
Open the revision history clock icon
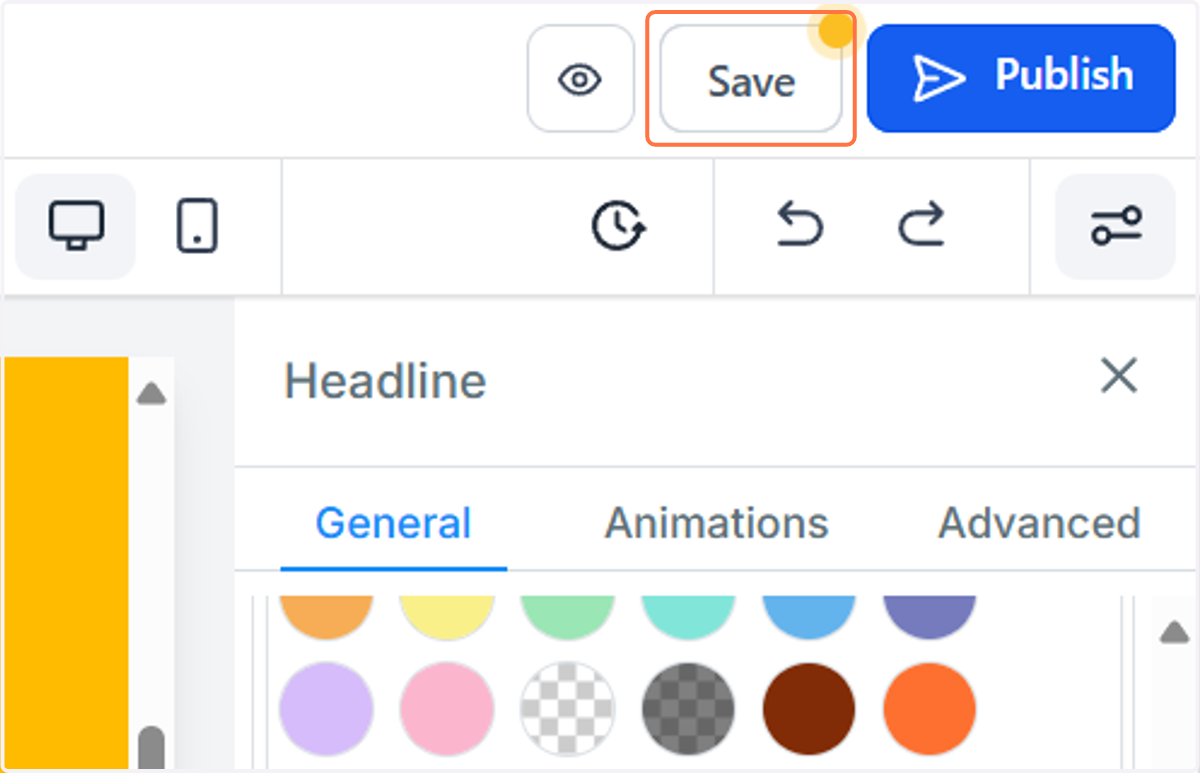[x=619, y=226]
